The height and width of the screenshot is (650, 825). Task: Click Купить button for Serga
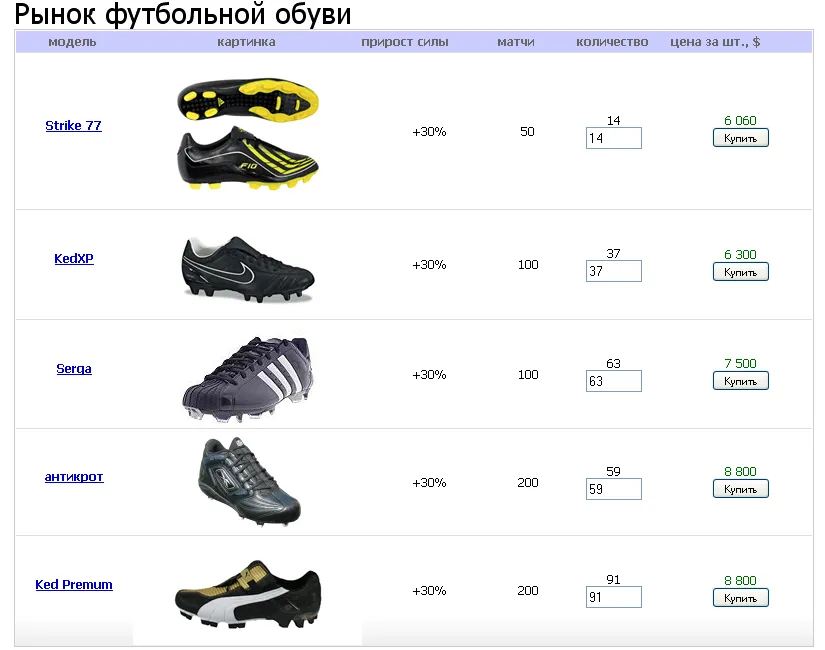tap(740, 381)
